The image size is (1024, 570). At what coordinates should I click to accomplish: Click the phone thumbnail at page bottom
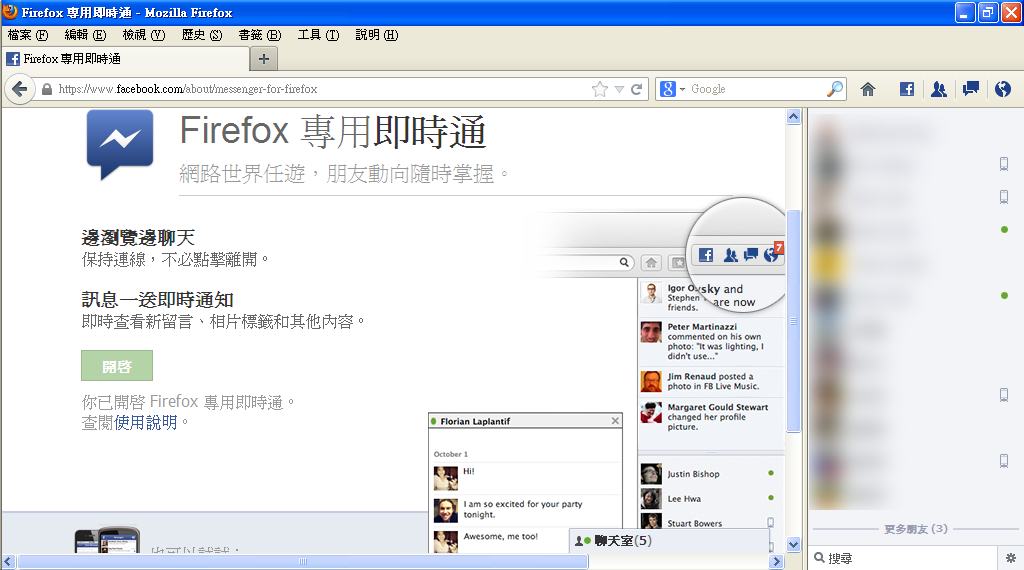pos(107,540)
